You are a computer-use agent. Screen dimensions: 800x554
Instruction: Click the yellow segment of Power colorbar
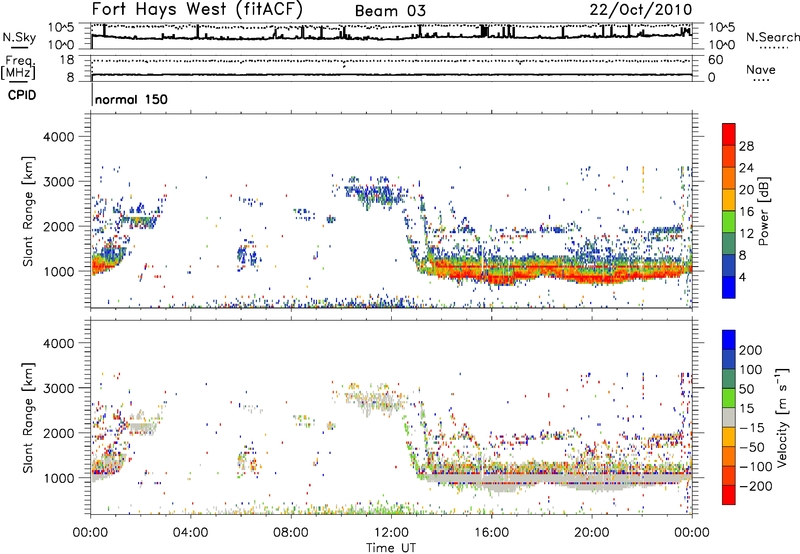click(729, 200)
